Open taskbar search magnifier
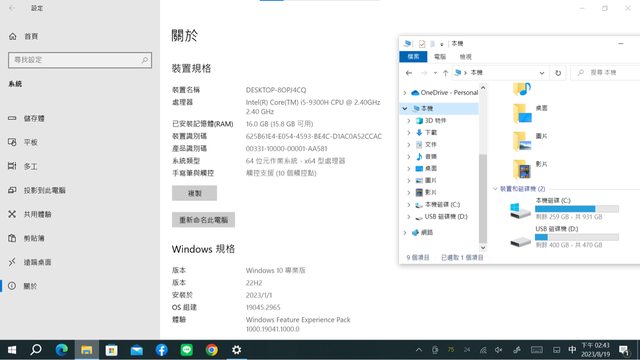Screen dimensions: 640x360 (36, 350)
